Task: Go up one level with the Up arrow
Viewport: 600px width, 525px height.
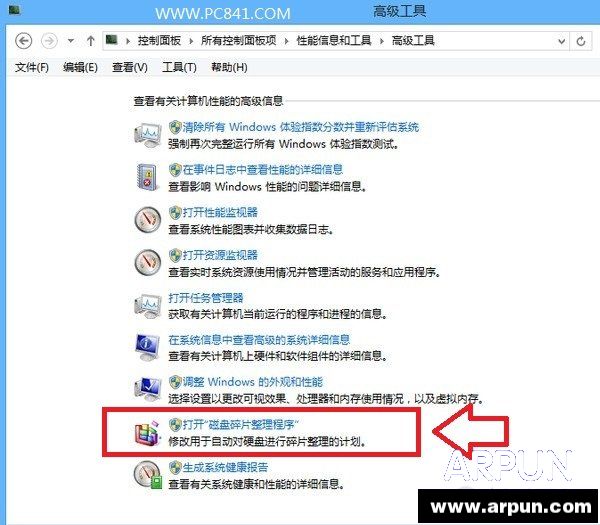Action: click(x=90, y=41)
